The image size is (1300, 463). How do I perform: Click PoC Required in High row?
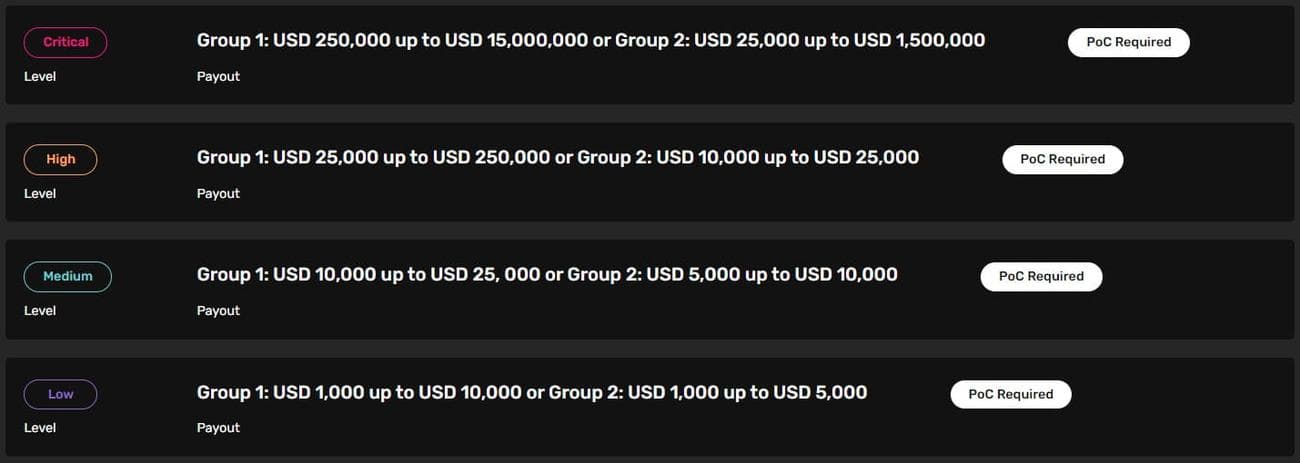1062,159
